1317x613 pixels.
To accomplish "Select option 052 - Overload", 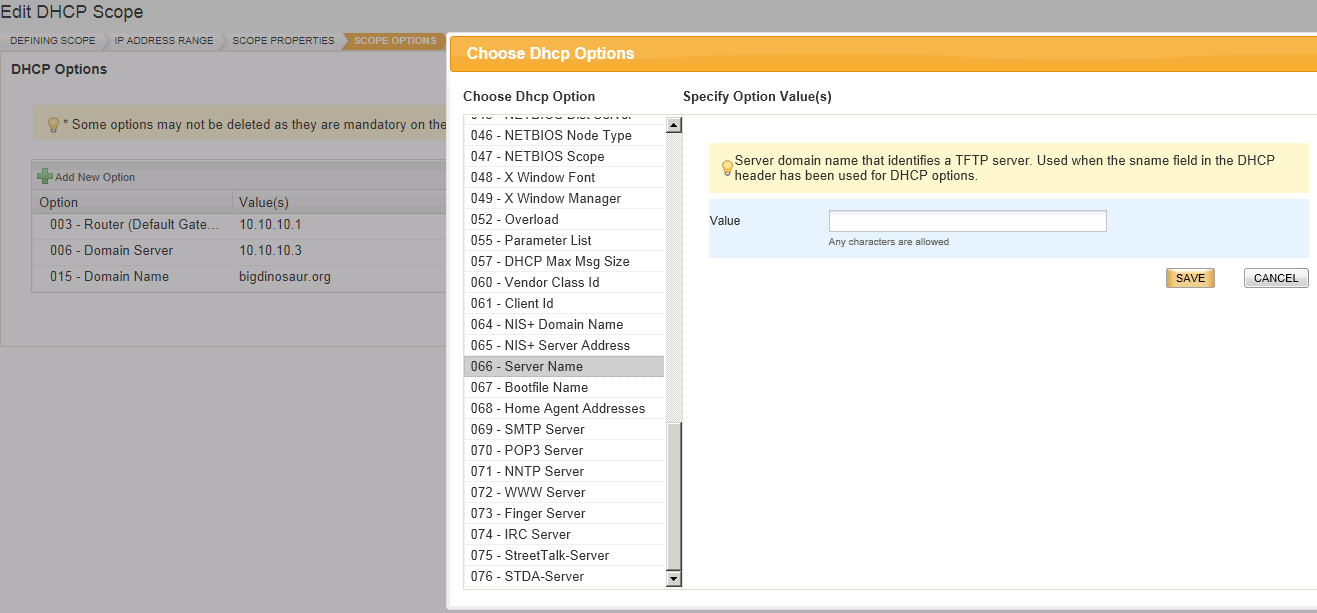I will (564, 219).
